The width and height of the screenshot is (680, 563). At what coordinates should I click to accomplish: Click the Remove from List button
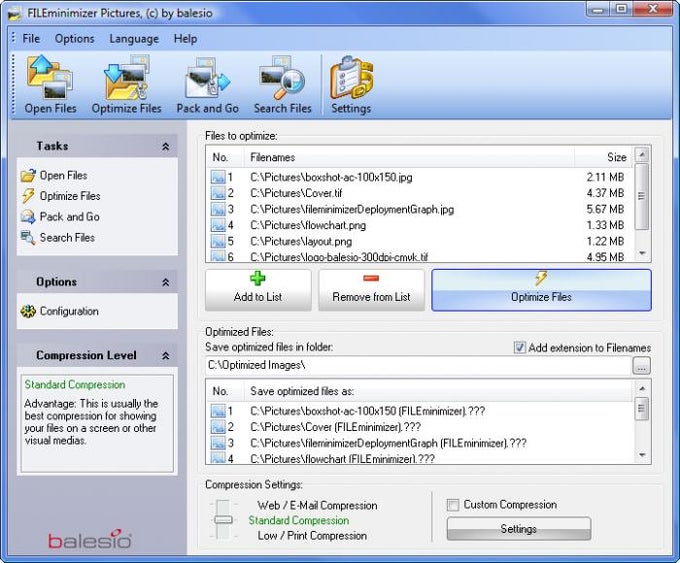coord(371,290)
